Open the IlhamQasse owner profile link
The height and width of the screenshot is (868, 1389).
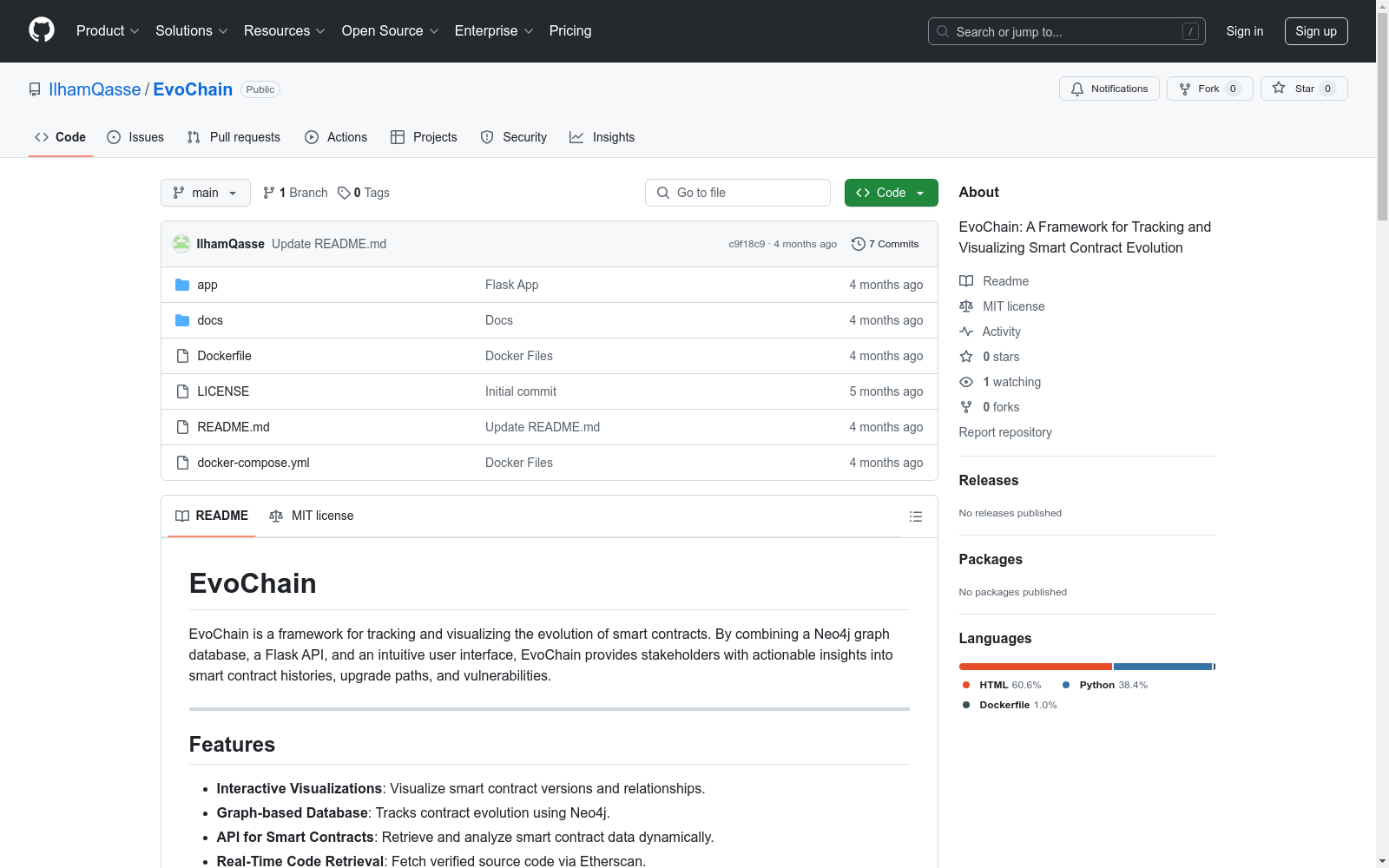[x=95, y=89]
